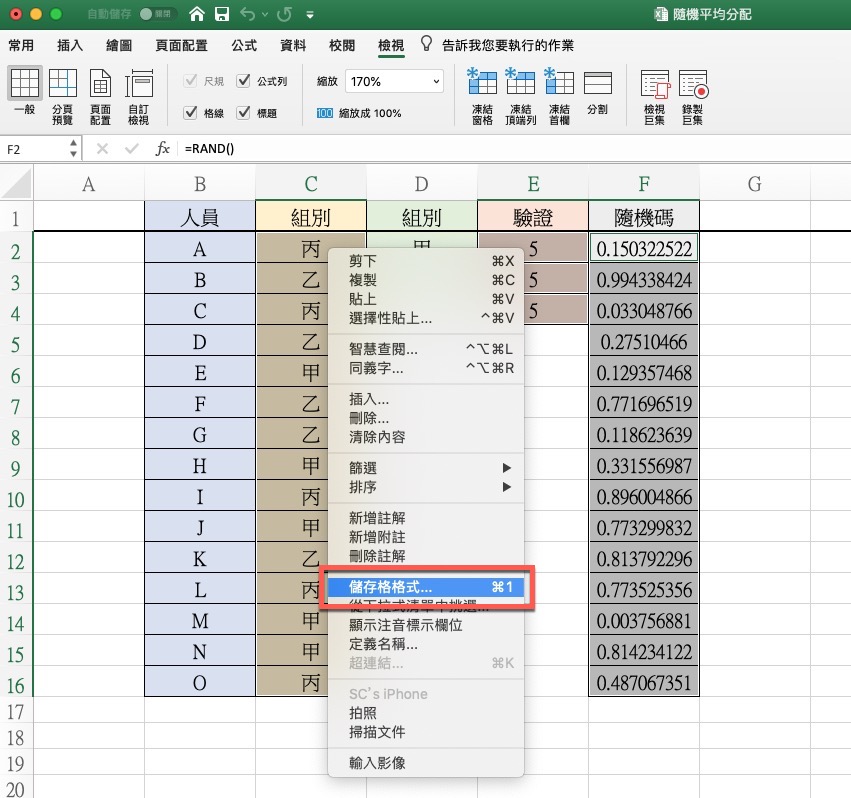Select column G header
This screenshot has width=851, height=798.
754,183
